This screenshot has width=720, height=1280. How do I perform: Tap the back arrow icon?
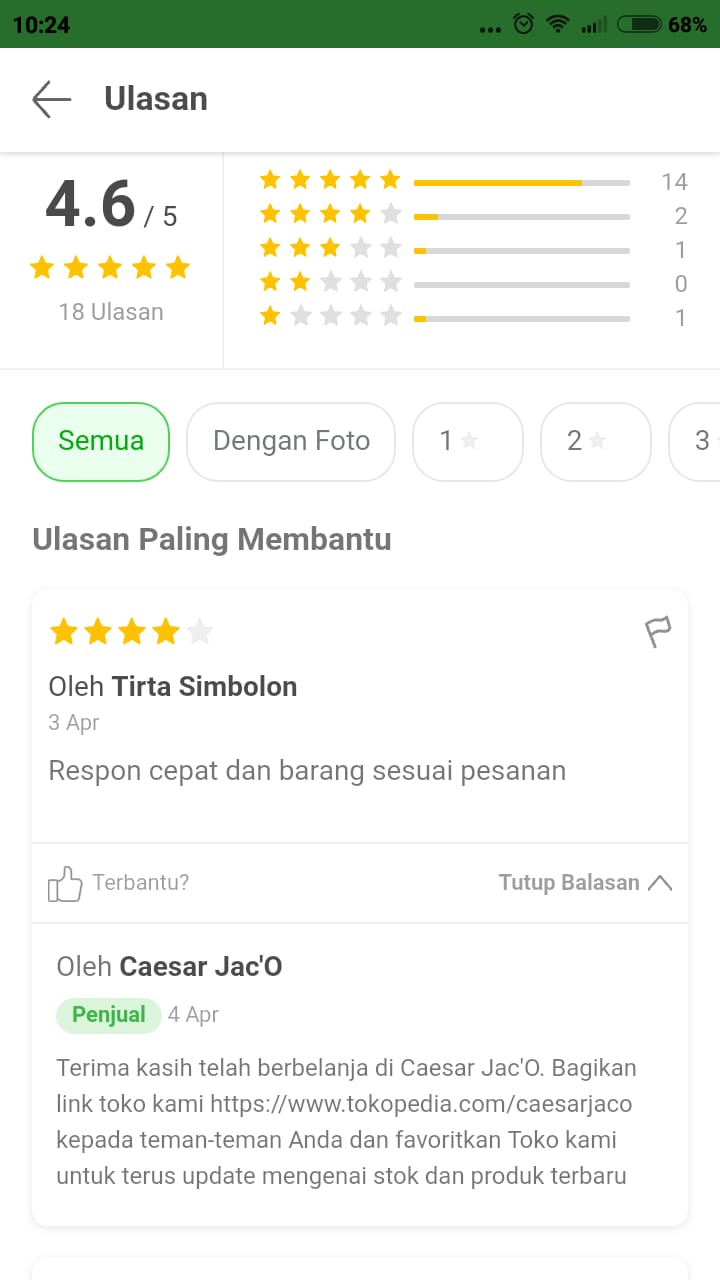pyautogui.click(x=52, y=99)
